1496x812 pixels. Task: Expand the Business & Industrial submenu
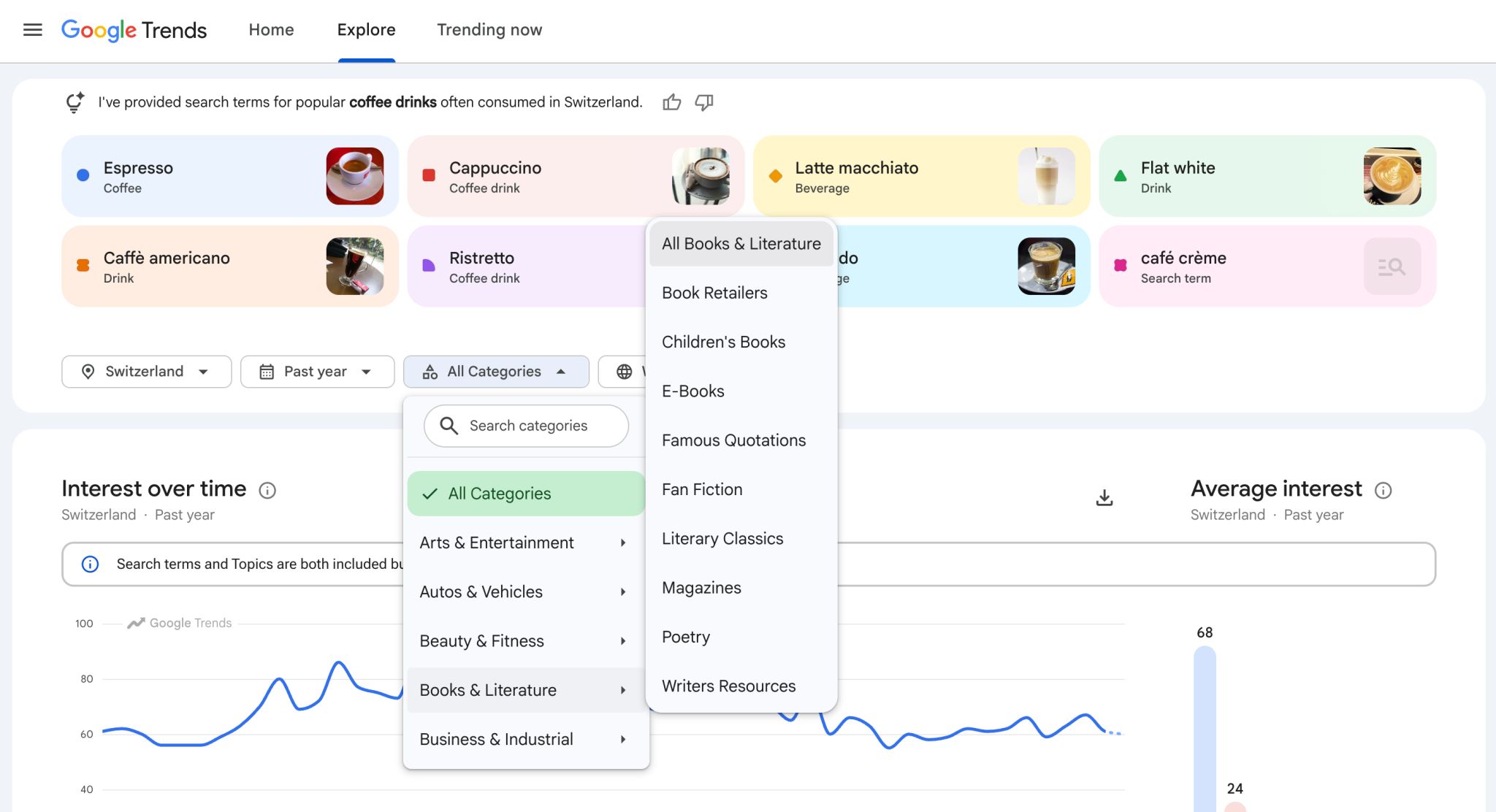[526, 739]
